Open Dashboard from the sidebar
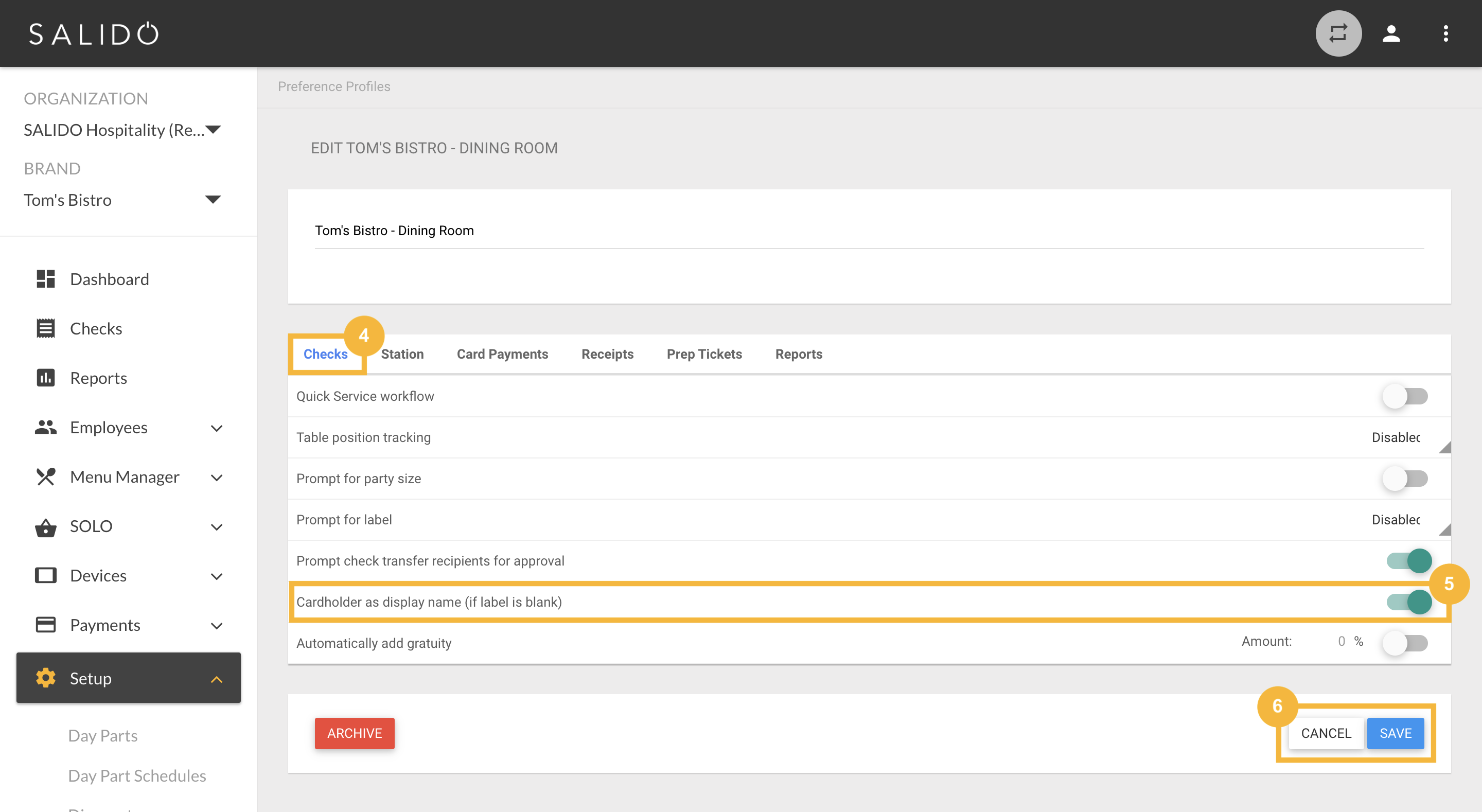 click(x=109, y=279)
